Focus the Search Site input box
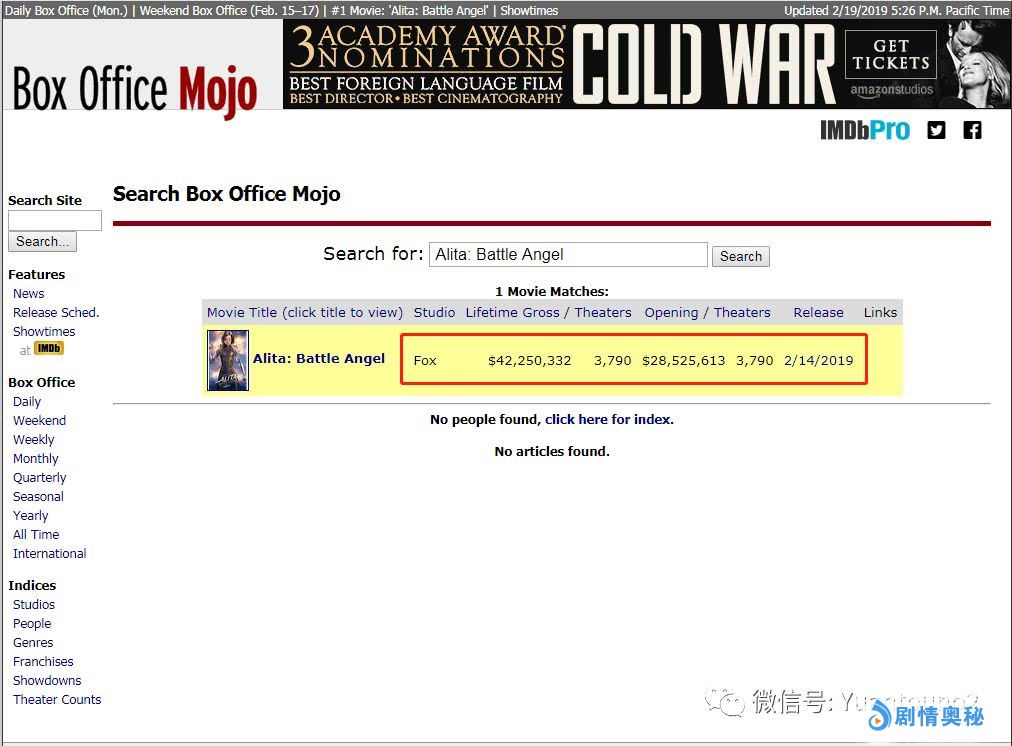Viewport: 1012px width, 746px height. click(x=55, y=221)
